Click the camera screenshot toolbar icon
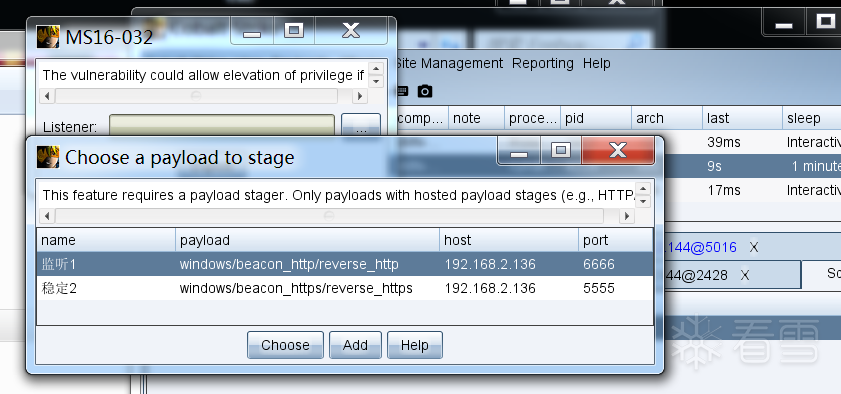 pyautogui.click(x=425, y=91)
